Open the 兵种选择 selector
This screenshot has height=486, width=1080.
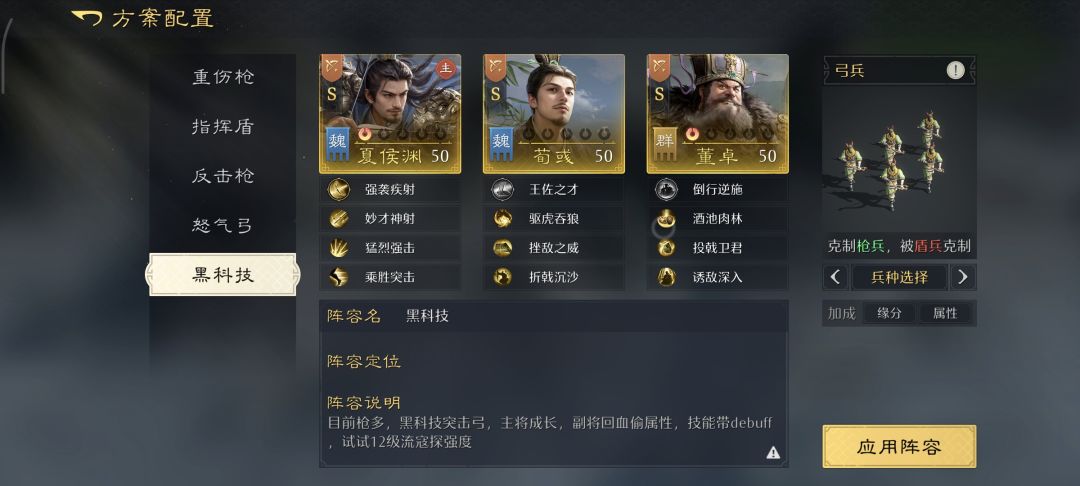pyautogui.click(x=899, y=277)
